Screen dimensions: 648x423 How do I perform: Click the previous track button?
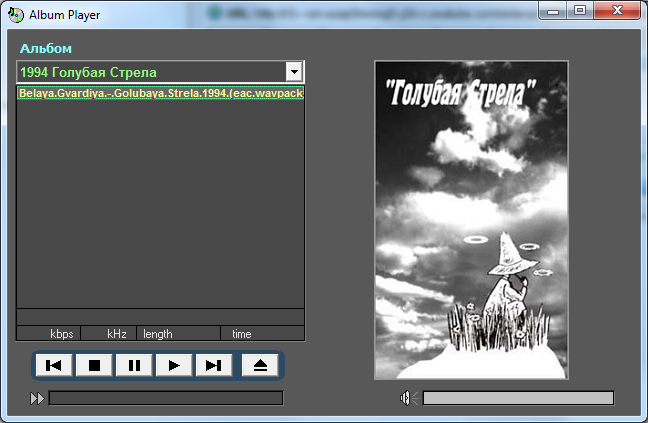point(54,366)
